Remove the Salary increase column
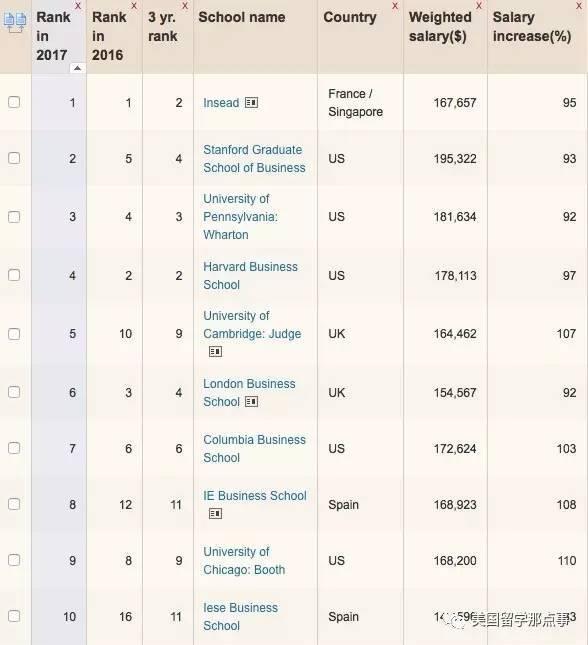The width and height of the screenshot is (588, 645). point(579,6)
